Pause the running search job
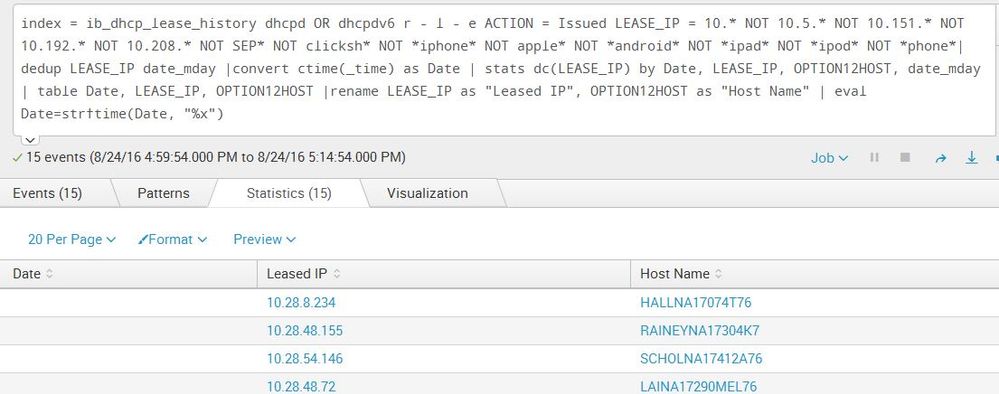Viewport: 999px width, 394px height. tap(874, 157)
